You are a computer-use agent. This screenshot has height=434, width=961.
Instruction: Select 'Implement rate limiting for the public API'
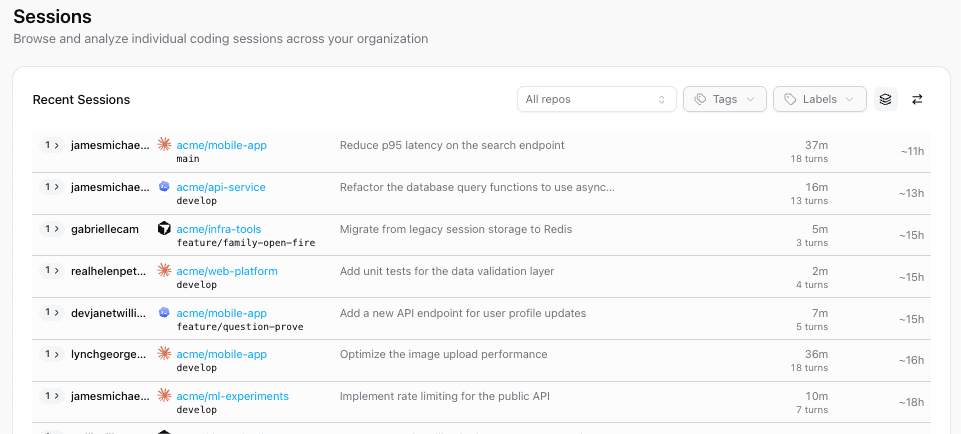445,396
